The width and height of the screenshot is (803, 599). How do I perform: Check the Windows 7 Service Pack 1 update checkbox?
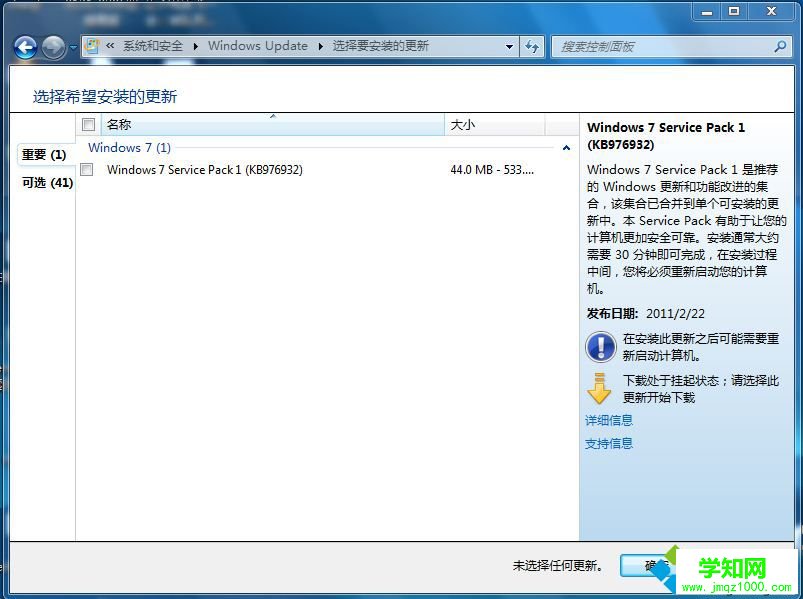click(87, 170)
